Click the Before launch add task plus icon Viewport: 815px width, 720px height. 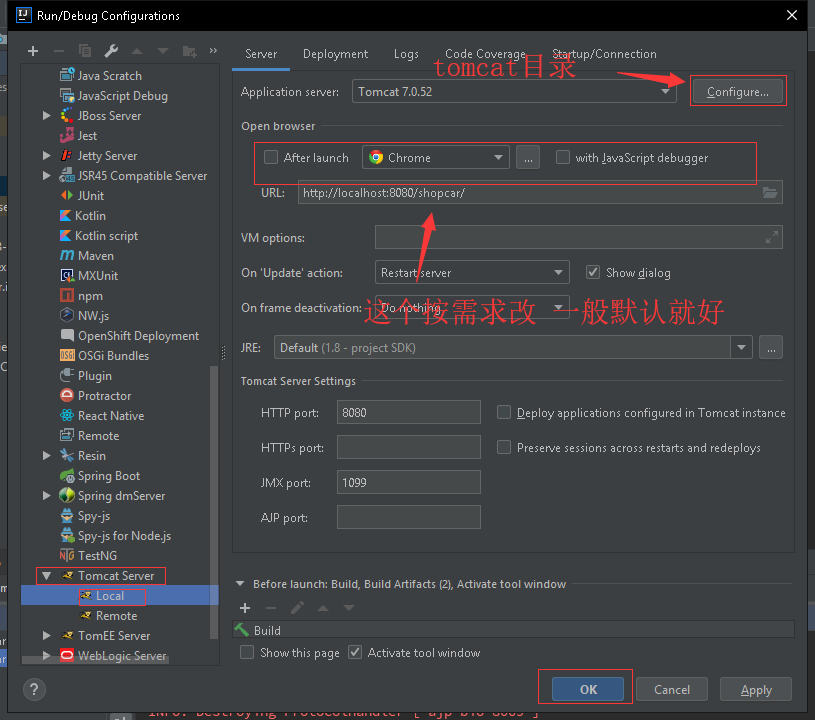tap(245, 608)
